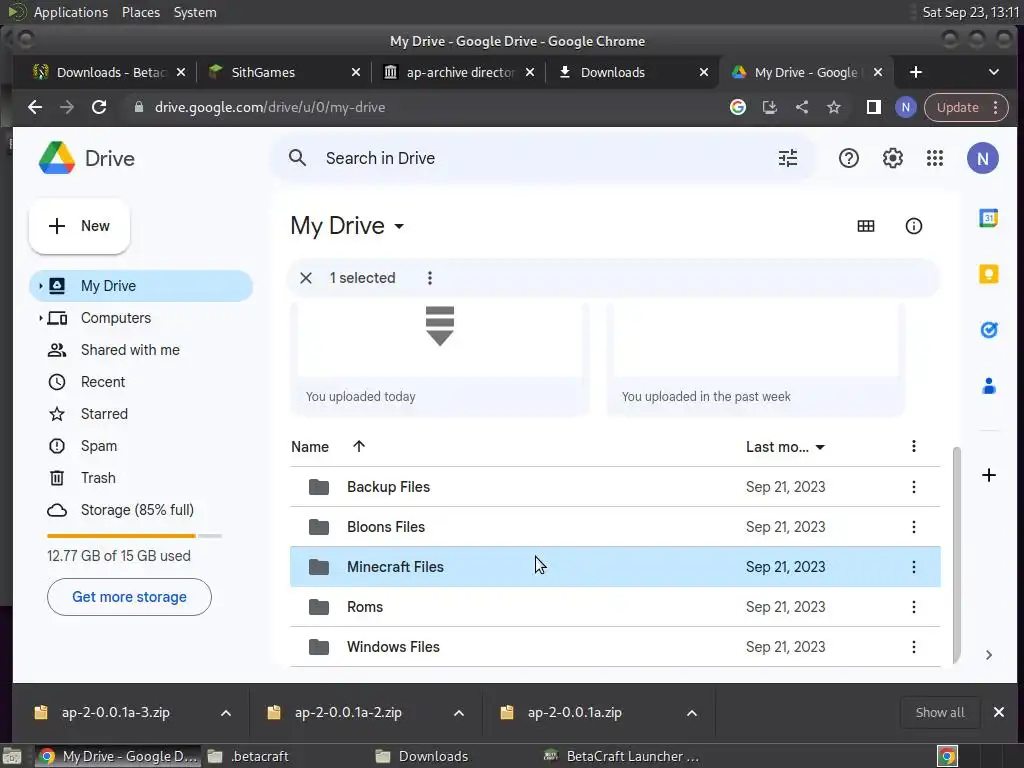This screenshot has width=1024, height=768.
Task: Open Places menu in top panel
Action: [140, 12]
